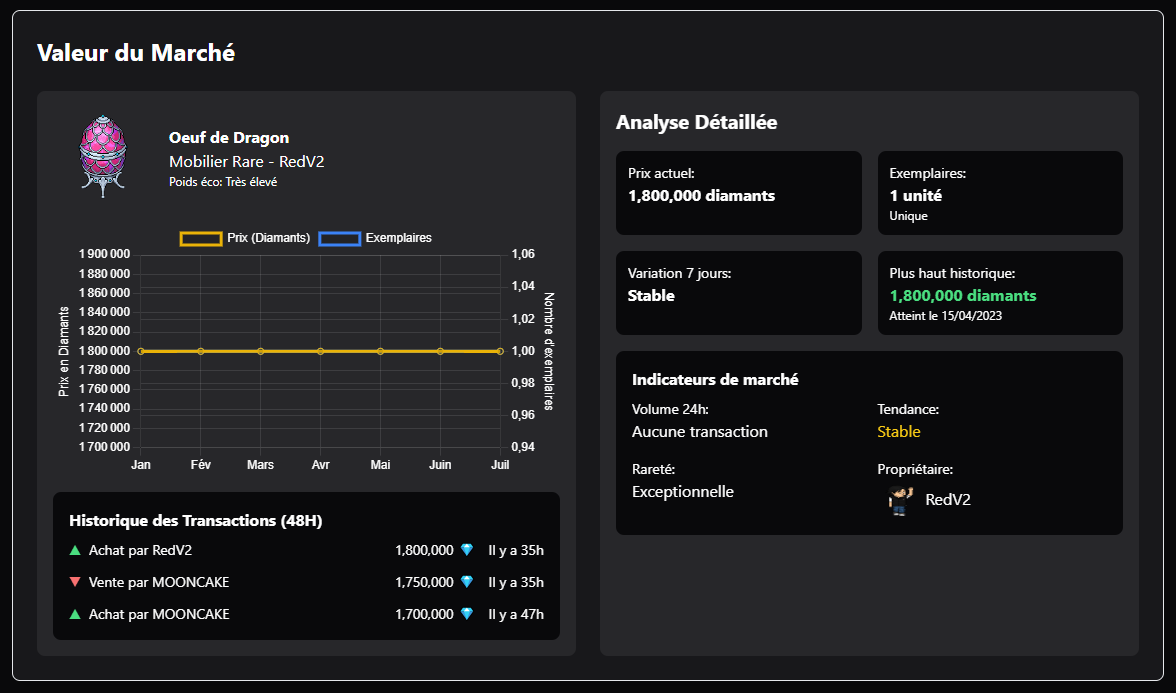Select the Achat par MOONCAKE transaction label
1176x693 pixels.
[x=159, y=614]
